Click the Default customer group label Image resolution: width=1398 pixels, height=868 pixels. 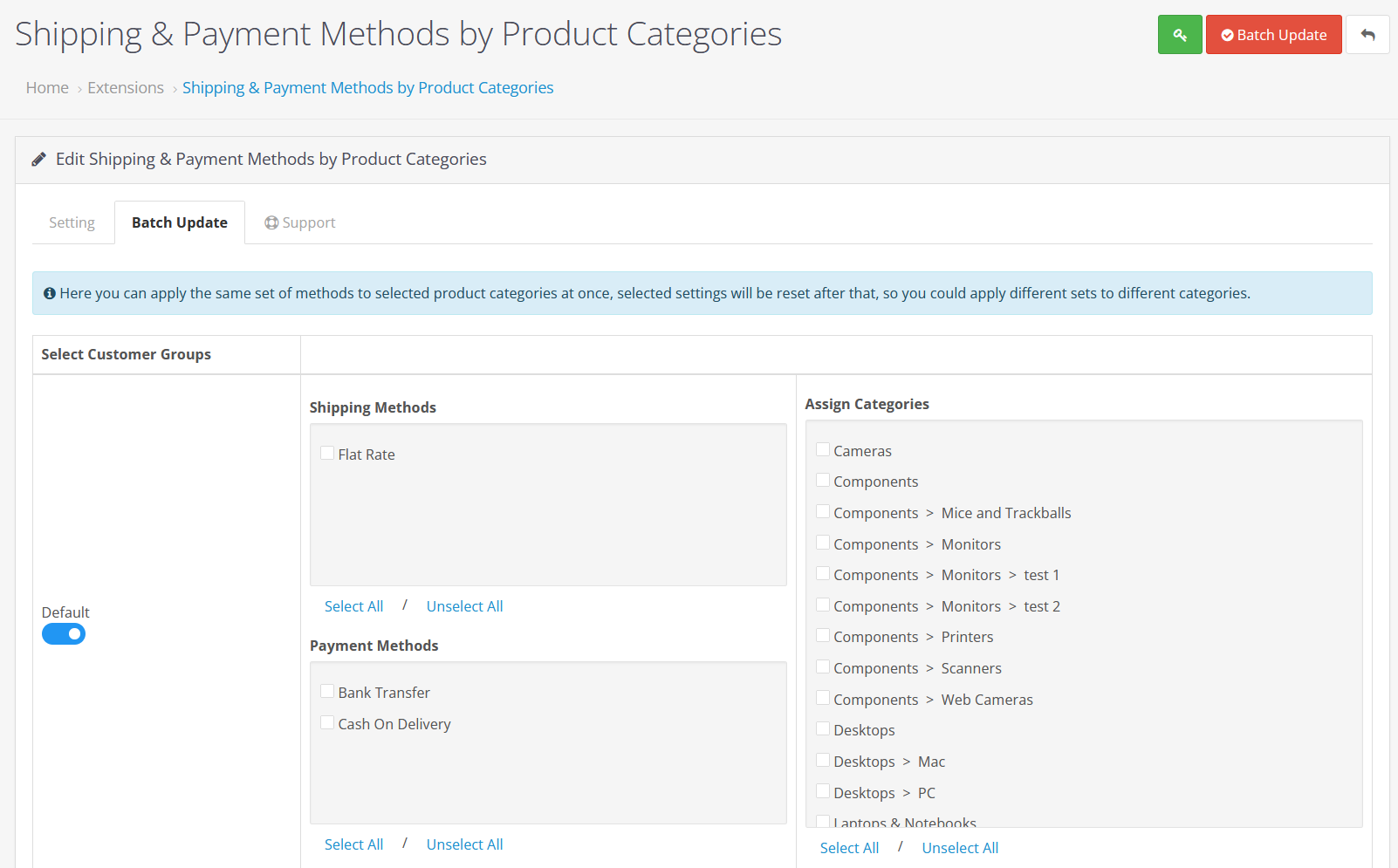pyautogui.click(x=65, y=612)
